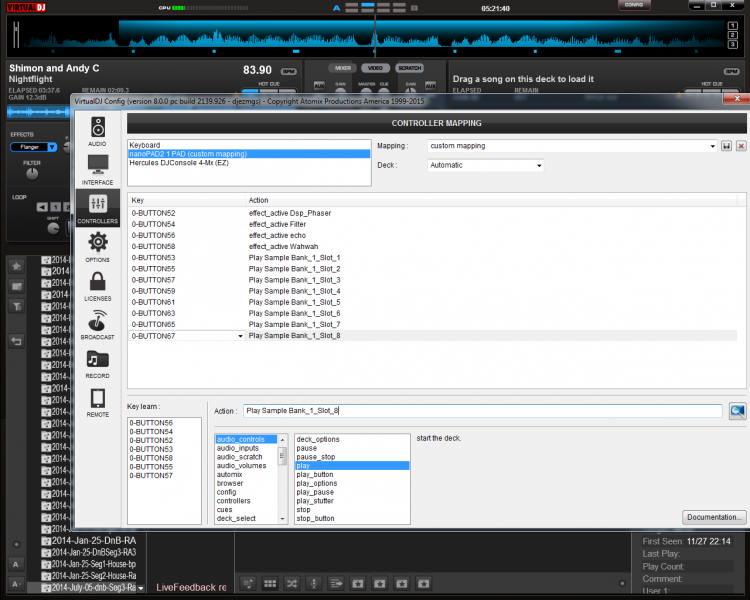The height and width of the screenshot is (600, 750).
Task: Open the Broadcast settings section
Action: tap(98, 324)
